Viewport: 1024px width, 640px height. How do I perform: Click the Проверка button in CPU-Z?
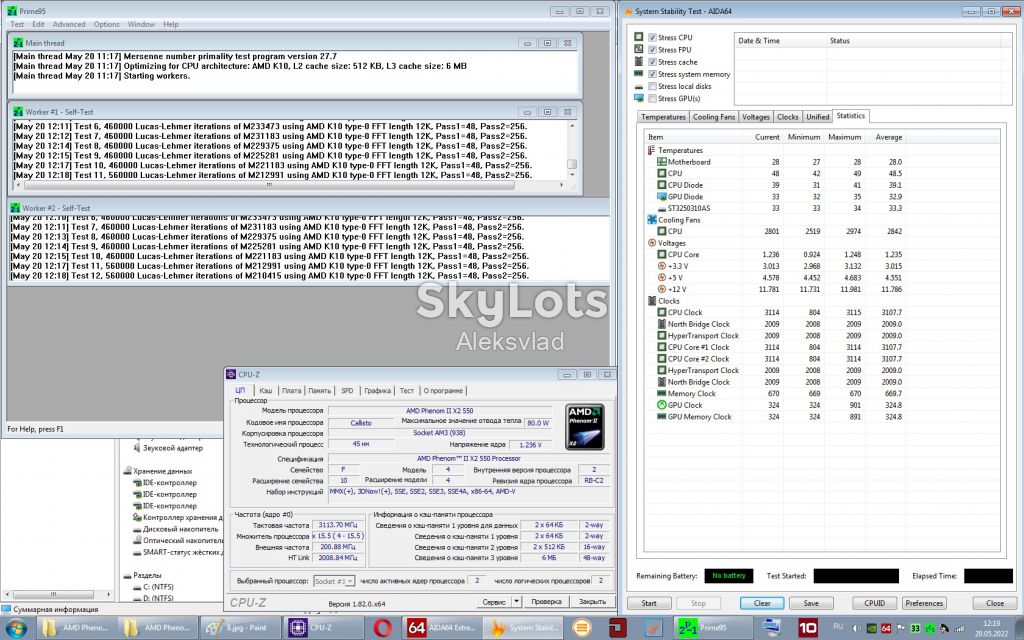(546, 601)
